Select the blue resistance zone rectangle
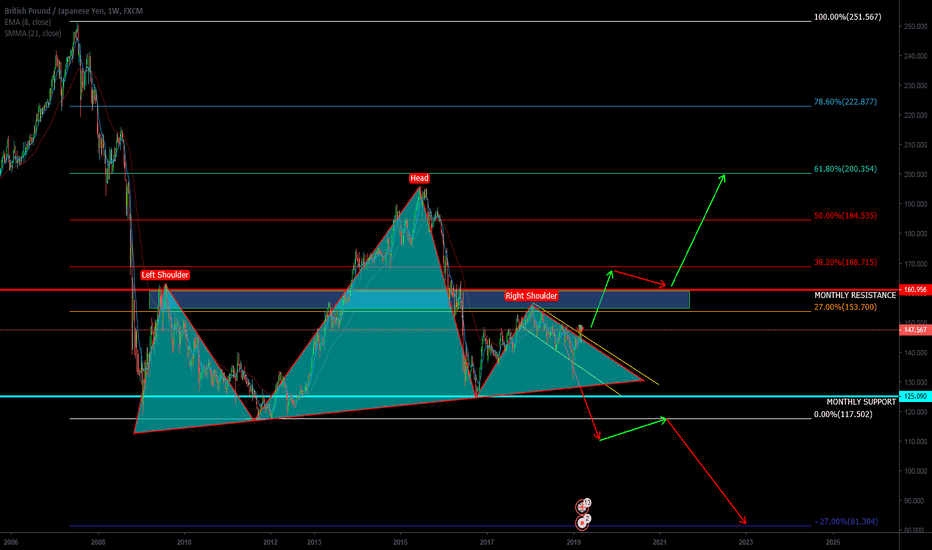Screen dimensions: 932x550 tap(419, 299)
